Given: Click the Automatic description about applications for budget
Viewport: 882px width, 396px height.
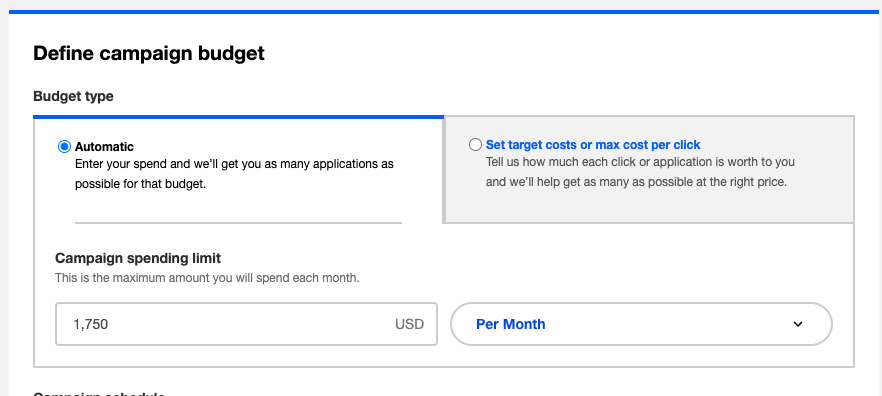Looking at the screenshot, I should (x=234, y=174).
